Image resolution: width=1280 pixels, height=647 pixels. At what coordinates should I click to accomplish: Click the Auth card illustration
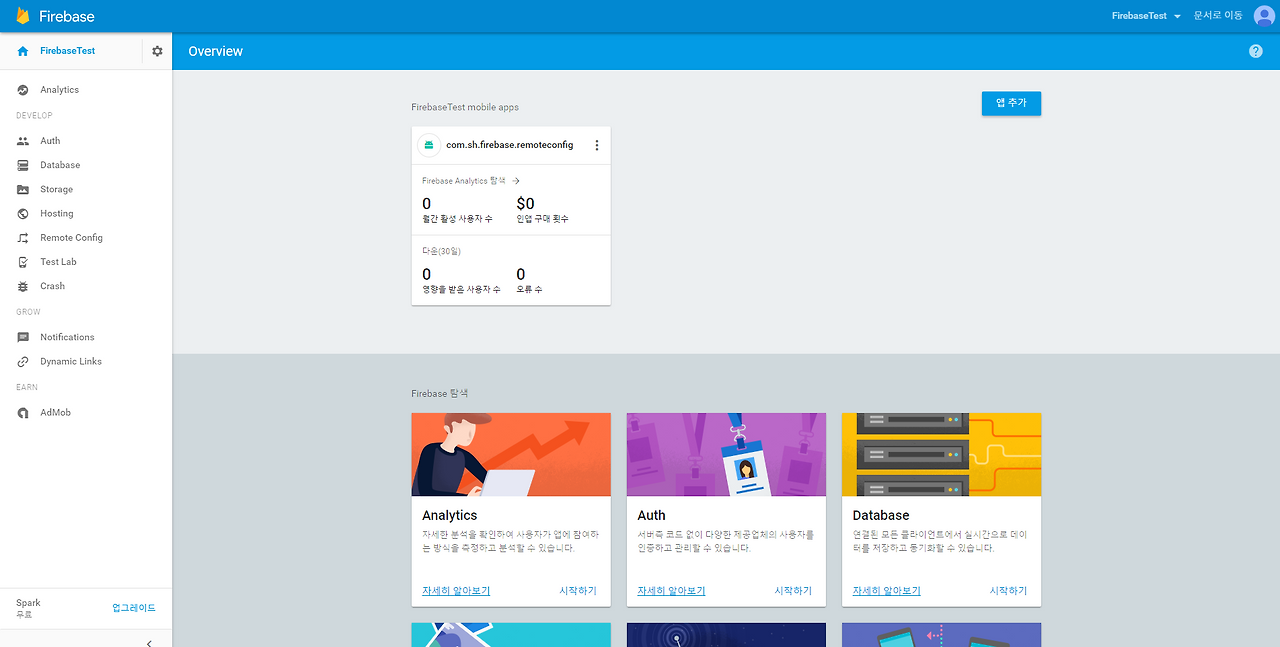pyautogui.click(x=726, y=455)
